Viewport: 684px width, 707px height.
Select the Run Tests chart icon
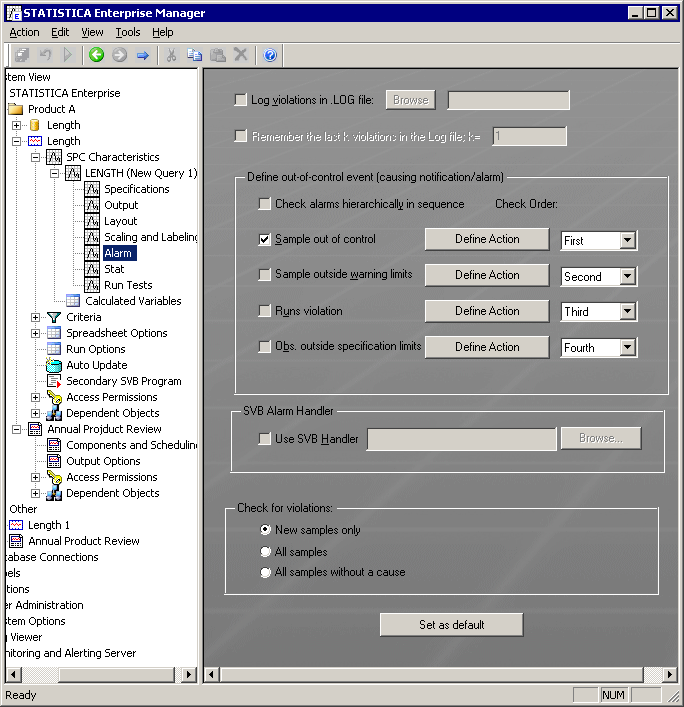pos(92,285)
